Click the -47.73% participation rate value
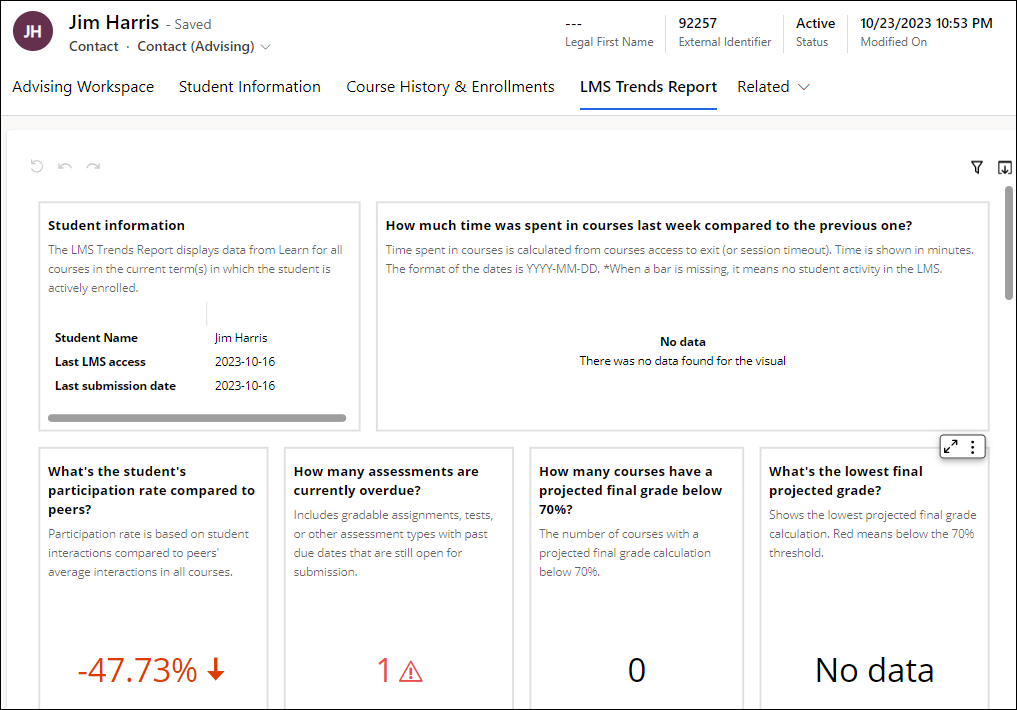 point(138,670)
